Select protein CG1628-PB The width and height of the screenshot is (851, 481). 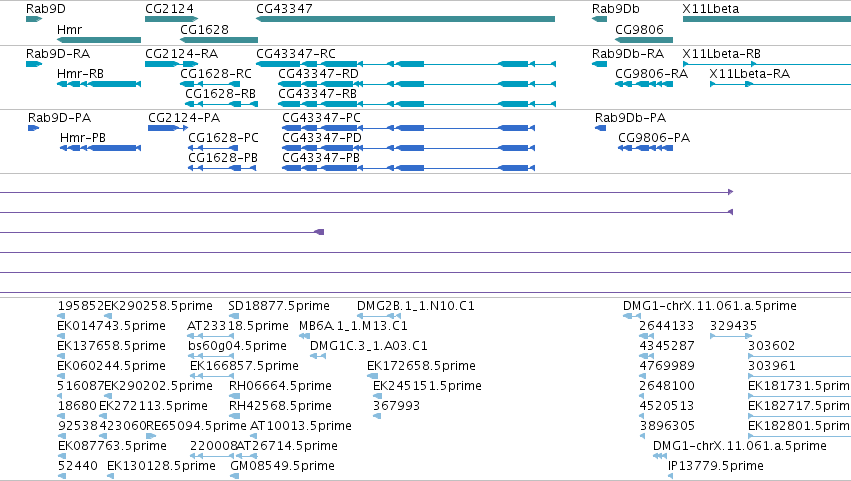[223, 158]
